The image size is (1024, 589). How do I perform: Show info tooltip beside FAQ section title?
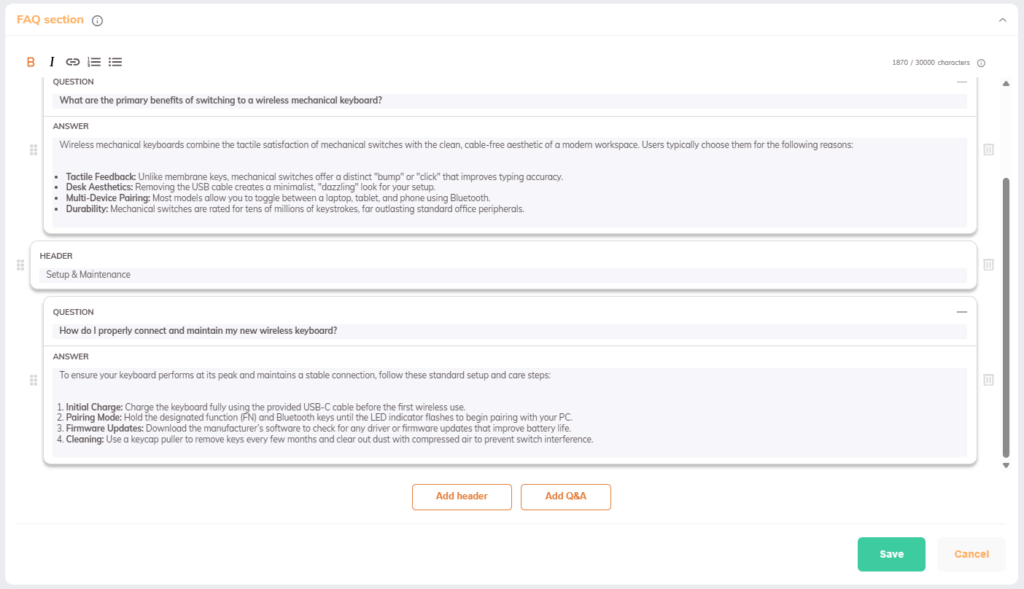coord(97,21)
